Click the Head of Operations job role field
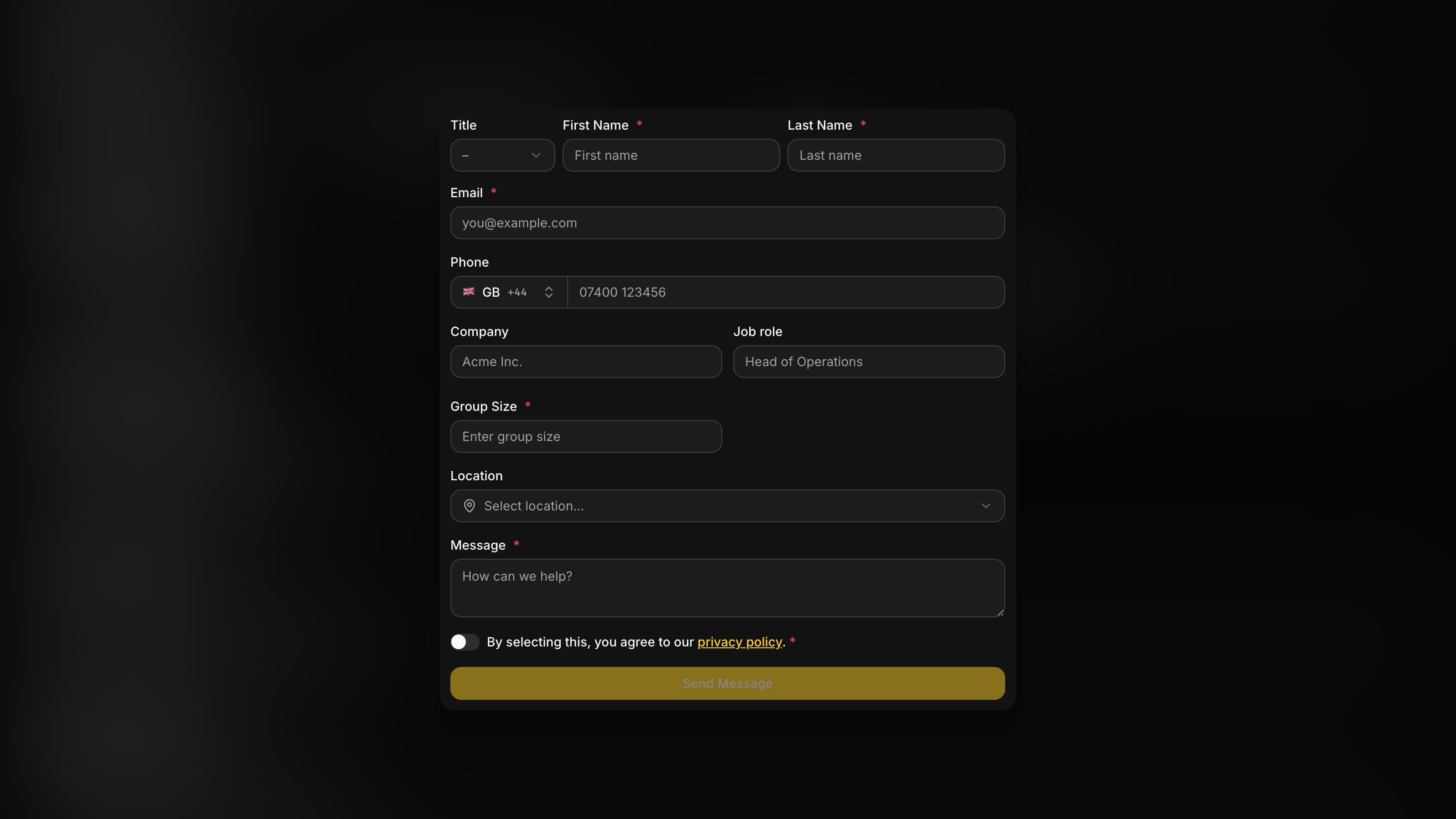1456x819 pixels. tap(869, 362)
